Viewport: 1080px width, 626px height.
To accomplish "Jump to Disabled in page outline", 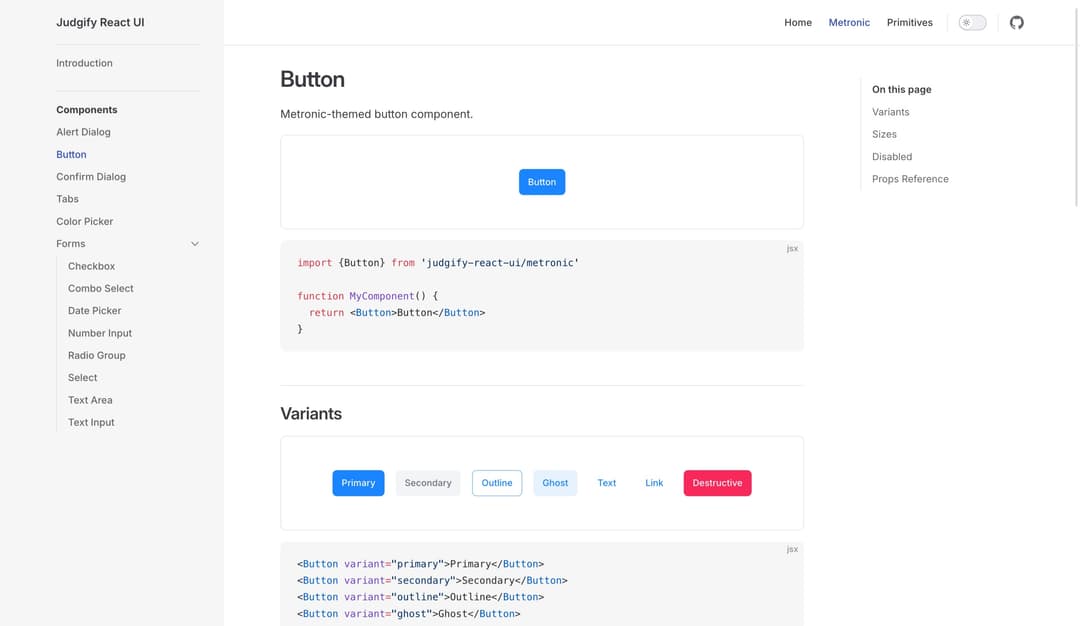I will [x=892, y=156].
